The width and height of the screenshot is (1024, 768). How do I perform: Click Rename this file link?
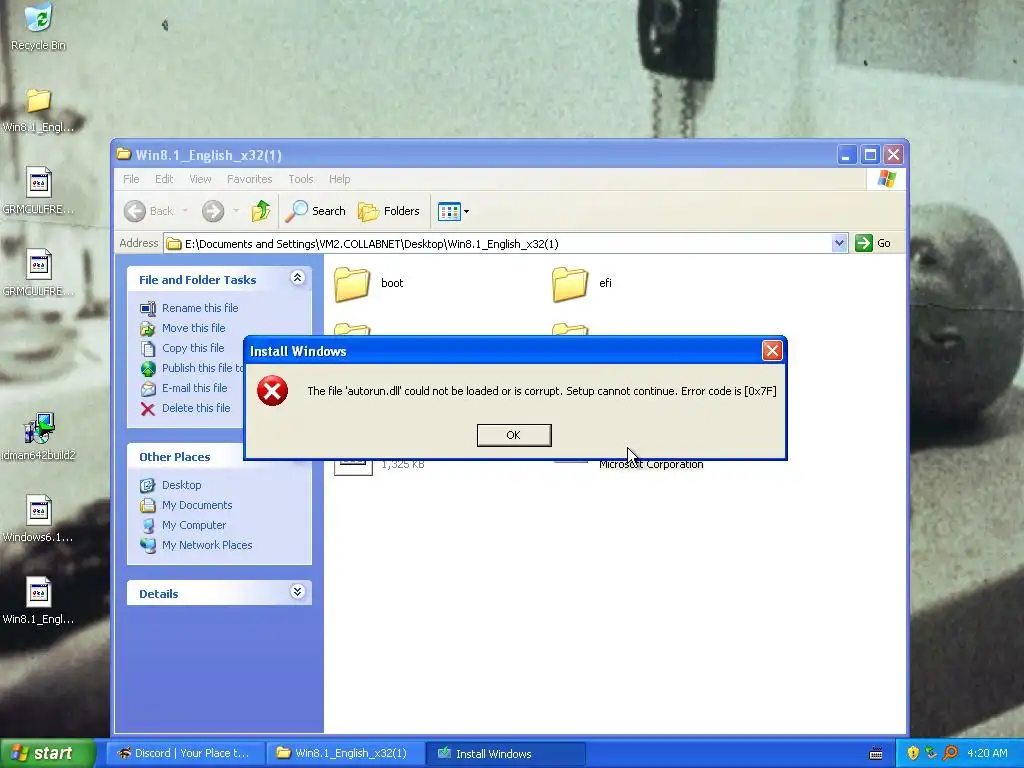coord(200,308)
